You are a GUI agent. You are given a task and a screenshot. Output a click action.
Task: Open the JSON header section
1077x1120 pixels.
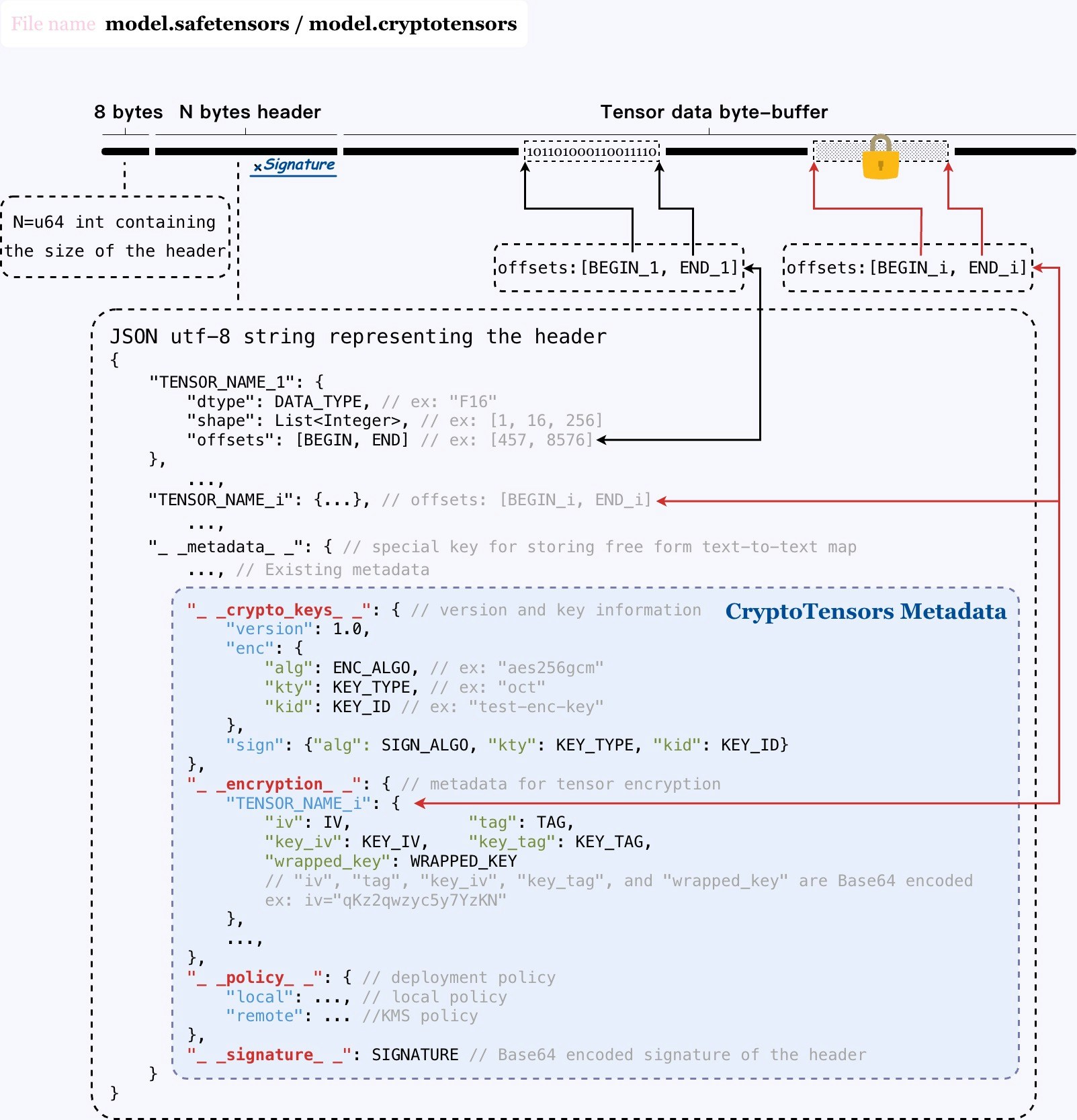[357, 336]
